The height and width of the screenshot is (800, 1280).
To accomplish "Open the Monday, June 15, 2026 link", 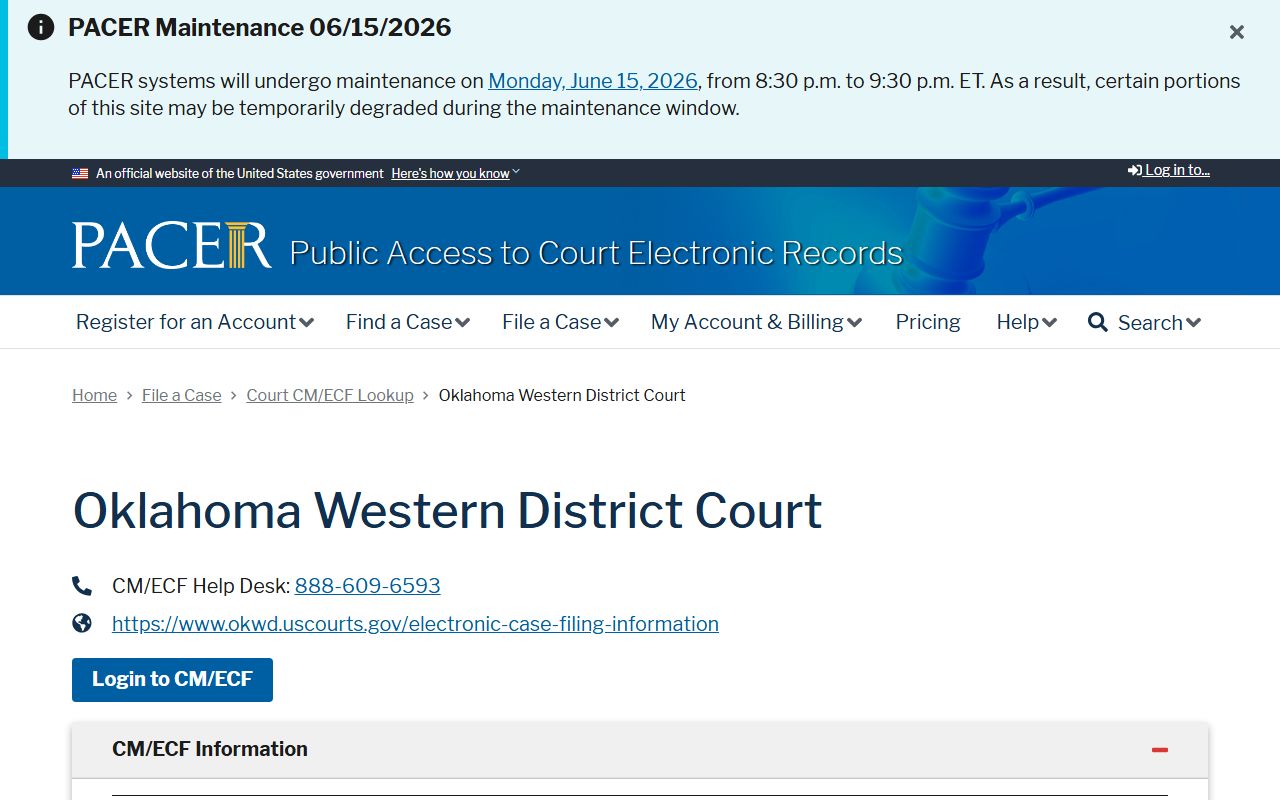I will pos(593,81).
